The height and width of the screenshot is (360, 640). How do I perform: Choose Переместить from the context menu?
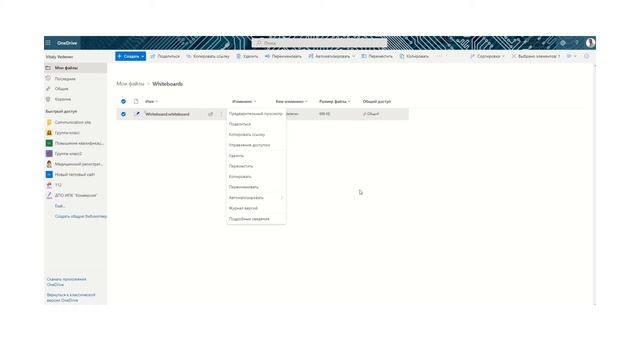tap(256, 166)
